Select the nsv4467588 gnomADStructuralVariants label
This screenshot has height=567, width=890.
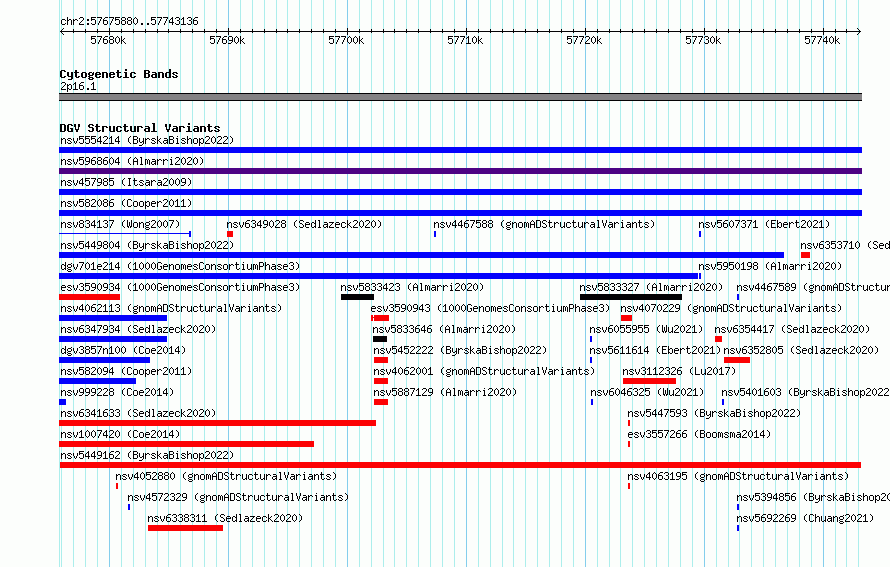click(x=544, y=224)
